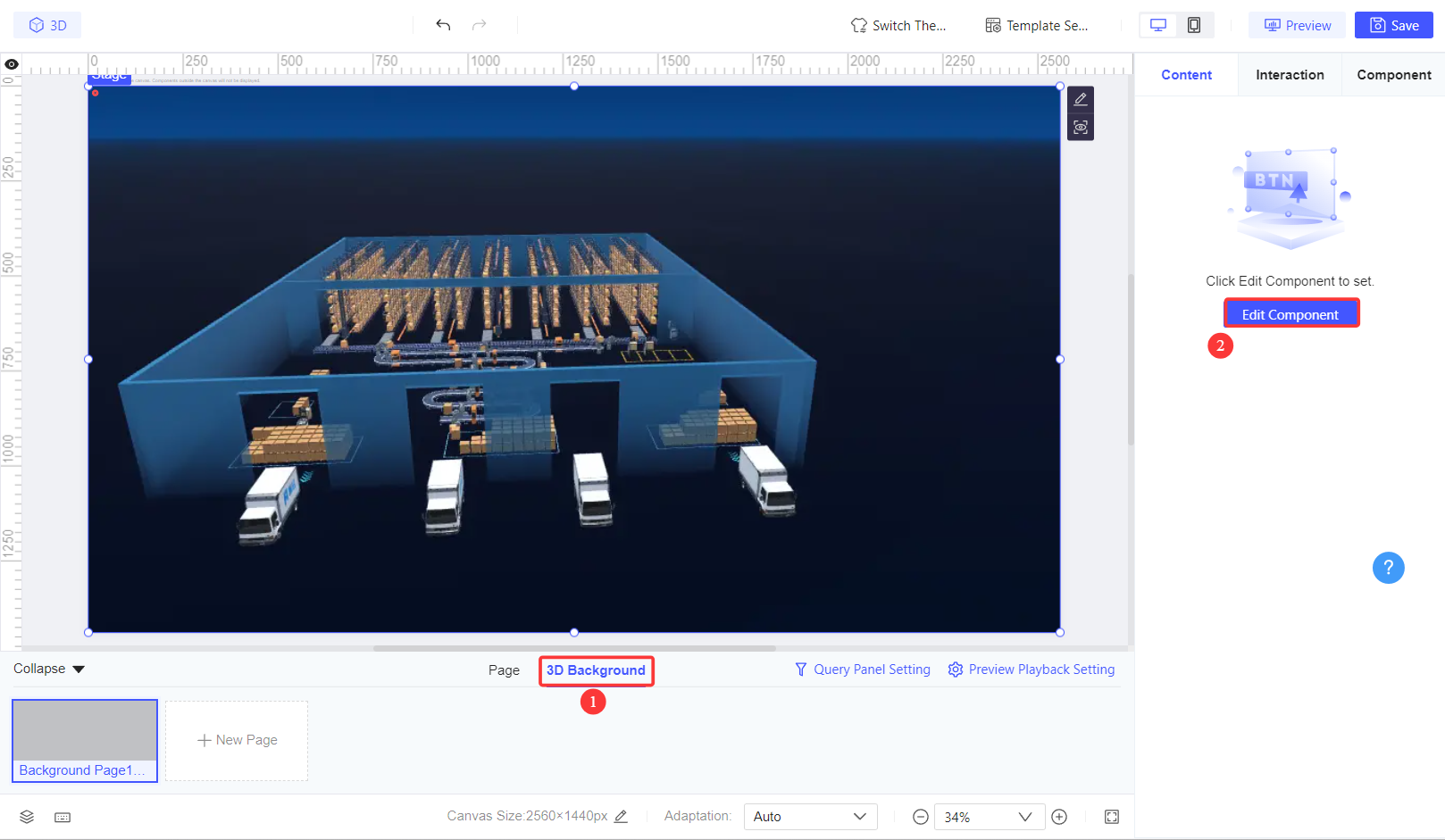This screenshot has width=1445, height=840.
Task: Click the Preview button
Action: (x=1298, y=25)
